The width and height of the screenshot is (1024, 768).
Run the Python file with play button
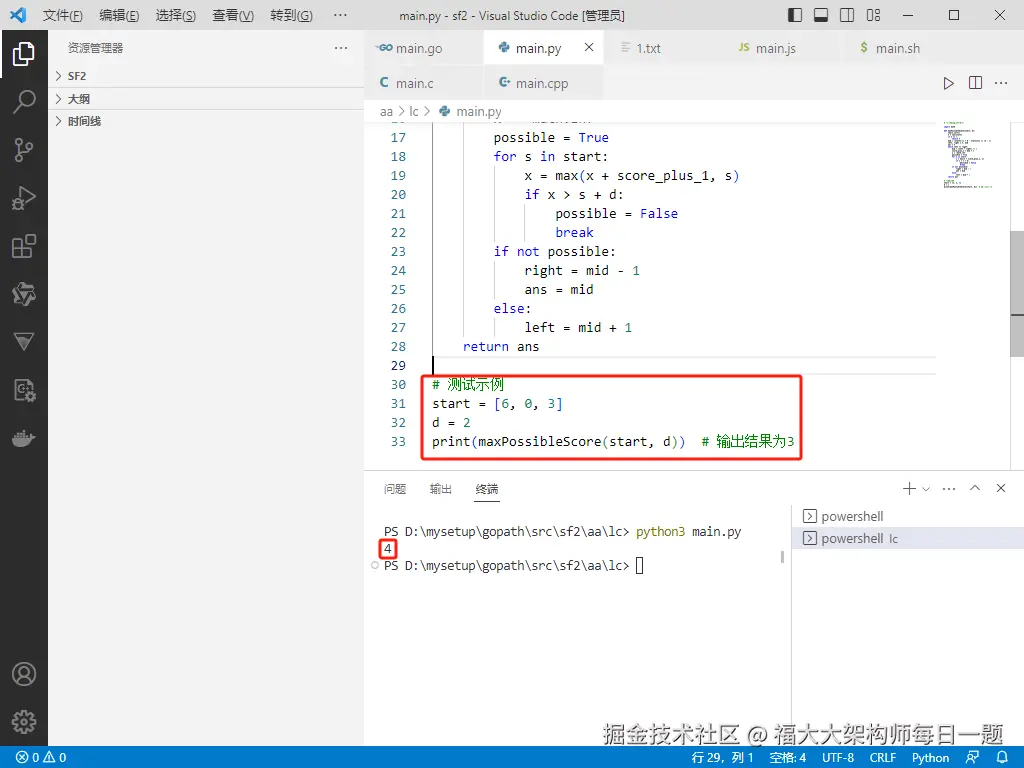coord(948,83)
